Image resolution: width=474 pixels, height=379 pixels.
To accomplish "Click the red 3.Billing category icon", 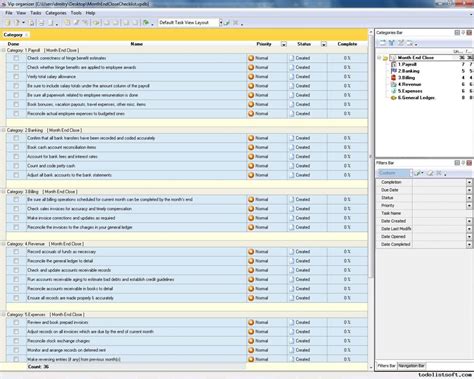I will (393, 78).
